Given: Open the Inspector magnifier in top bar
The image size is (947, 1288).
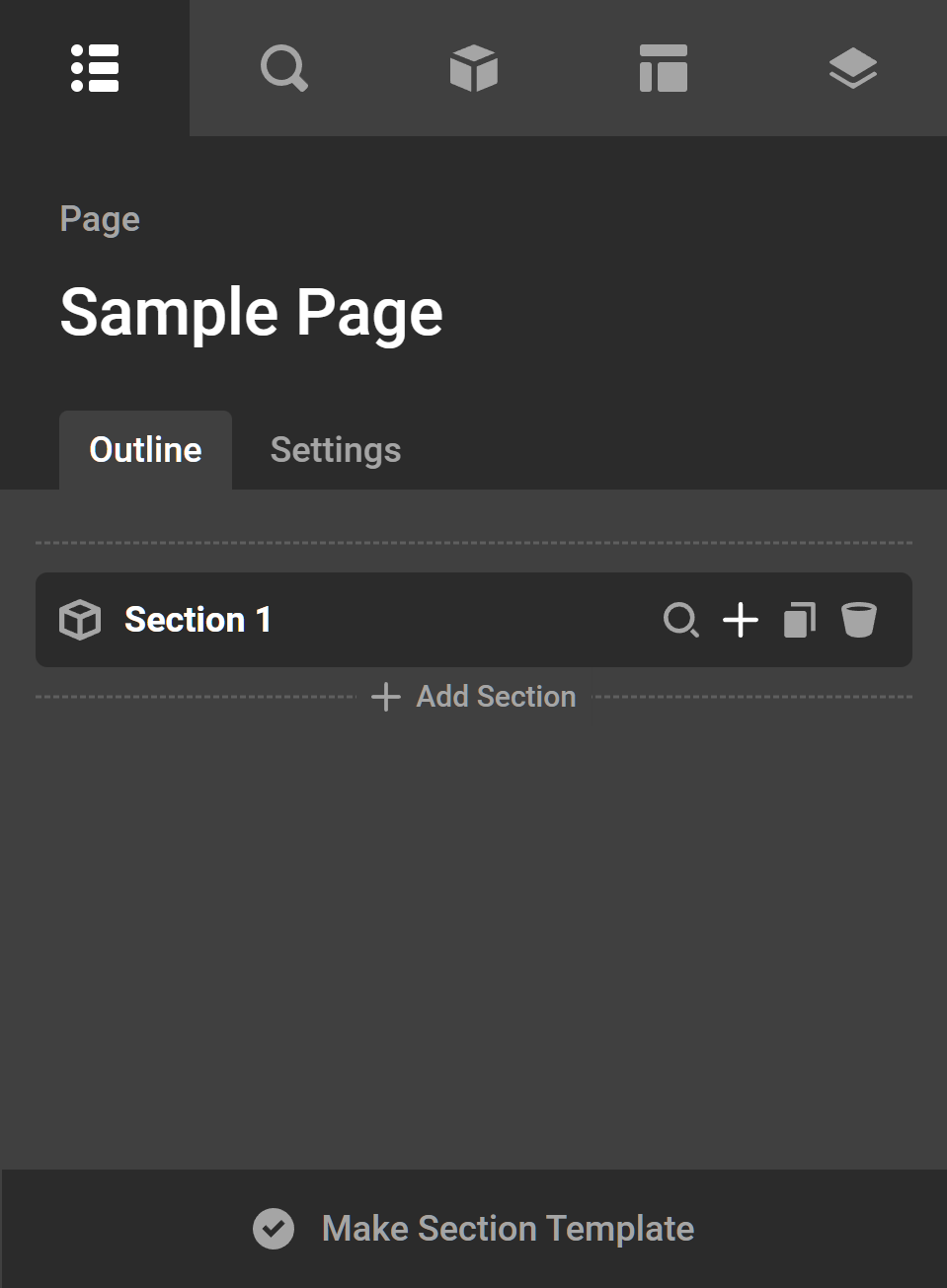Looking at the screenshot, I should [x=283, y=68].
